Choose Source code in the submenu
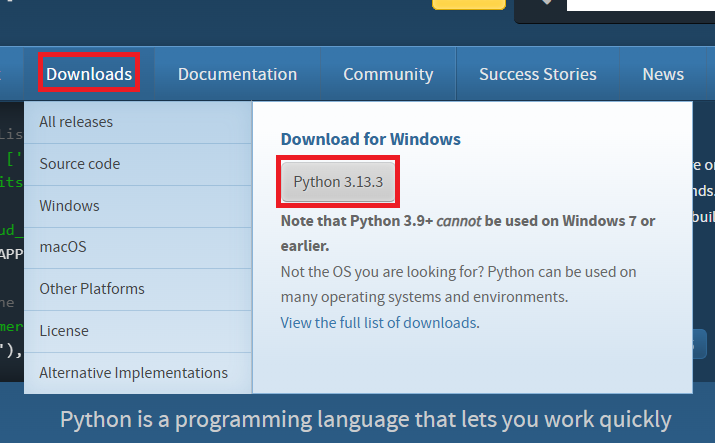 pos(138,164)
